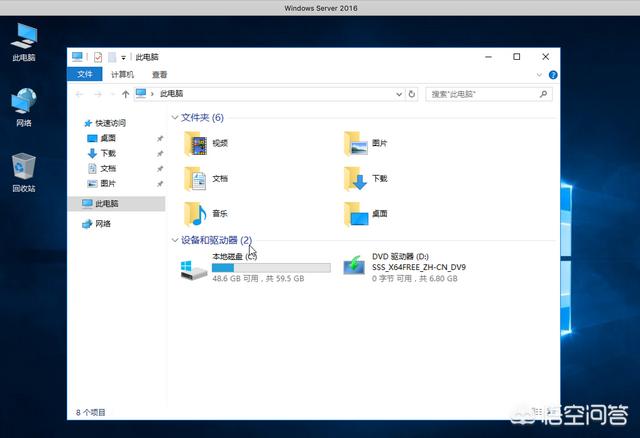Click the pin icon beside sidebar 图片
Image resolution: width=640 pixels, height=438 pixels.
point(160,184)
